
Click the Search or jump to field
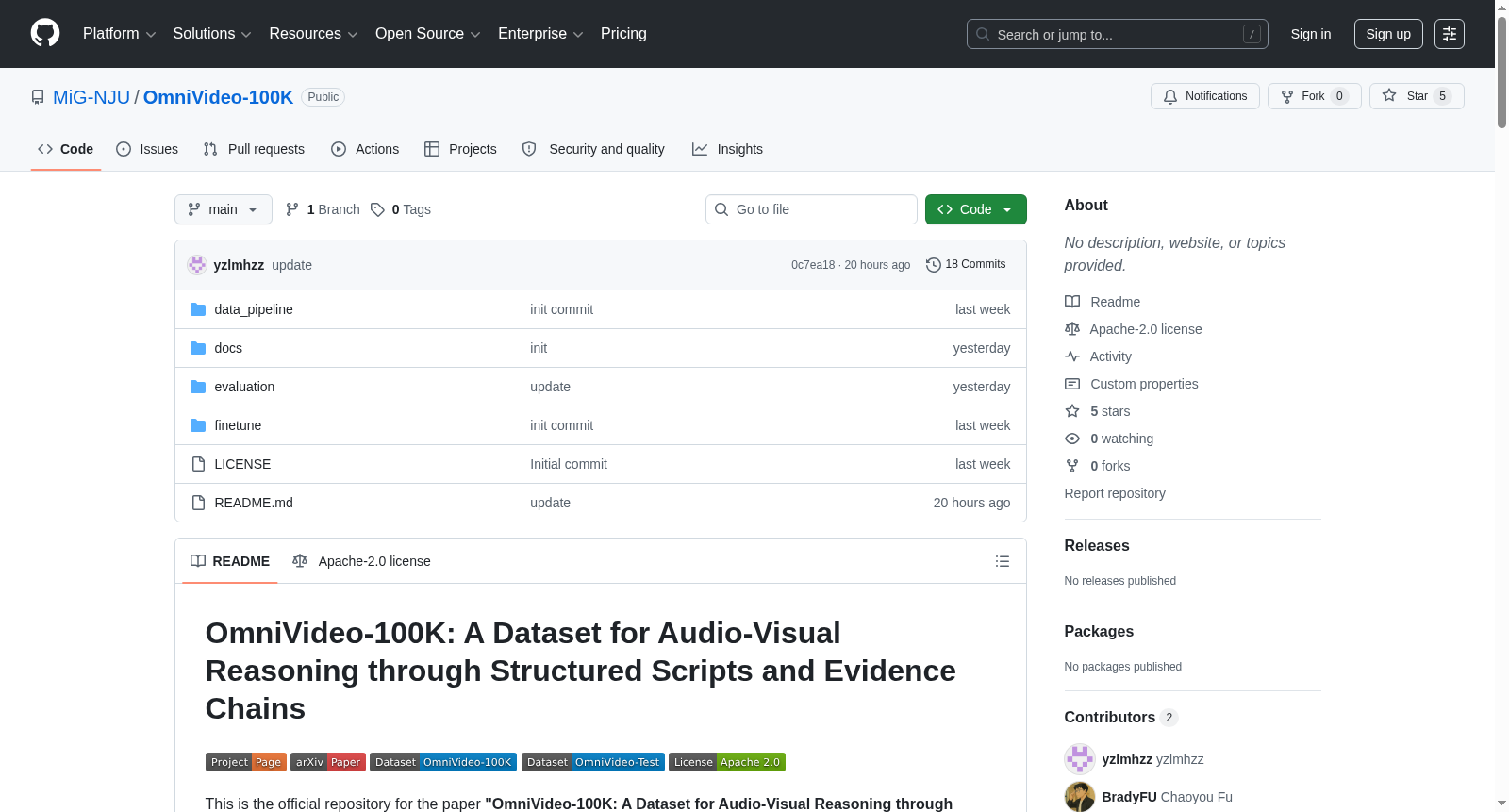(1118, 34)
